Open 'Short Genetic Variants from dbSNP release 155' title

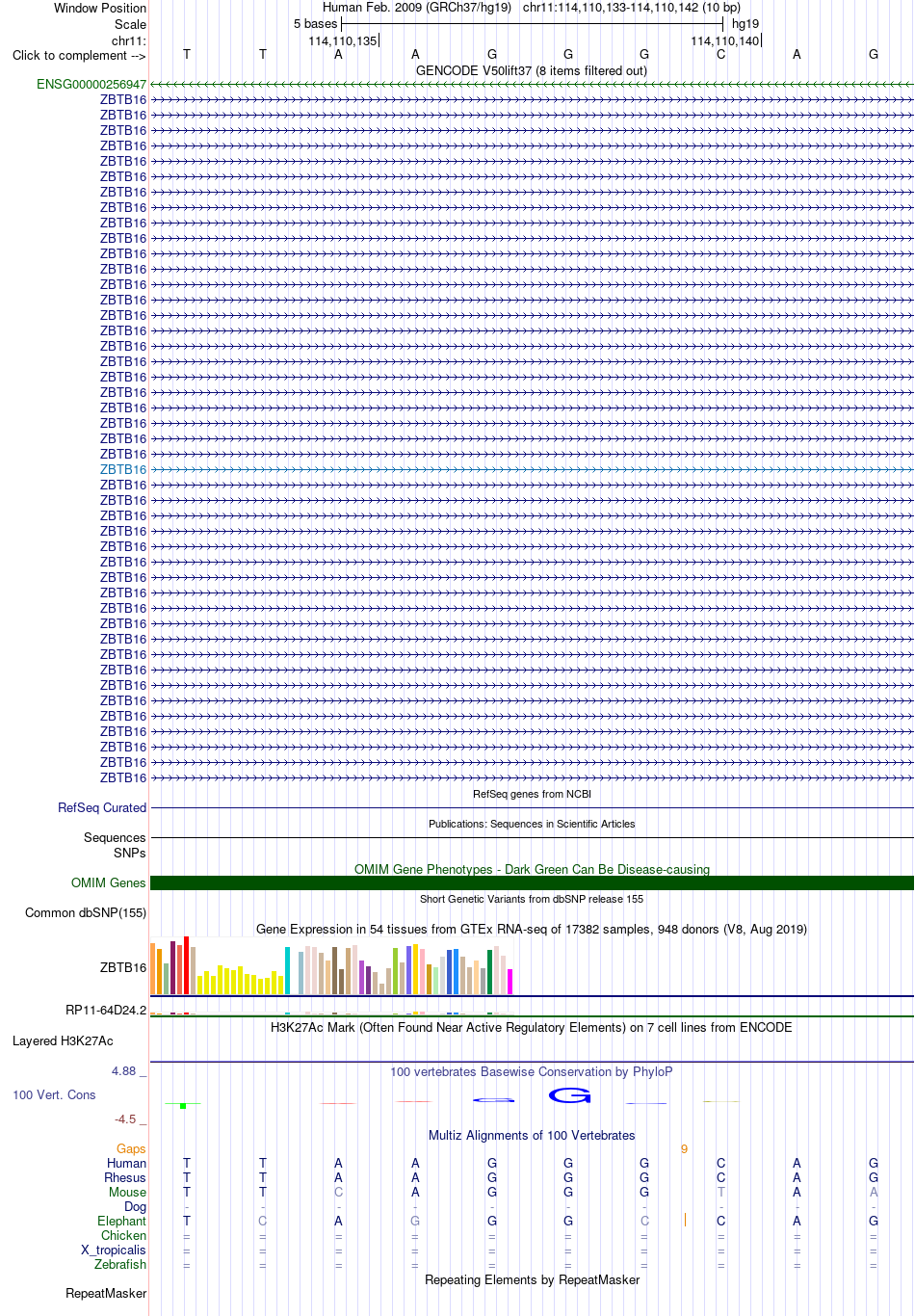532,899
